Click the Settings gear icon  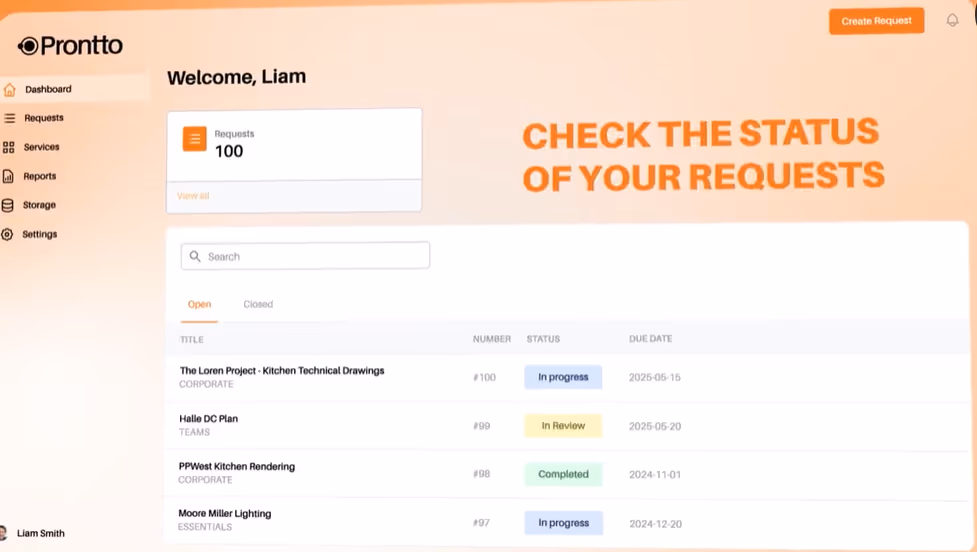tap(7, 234)
